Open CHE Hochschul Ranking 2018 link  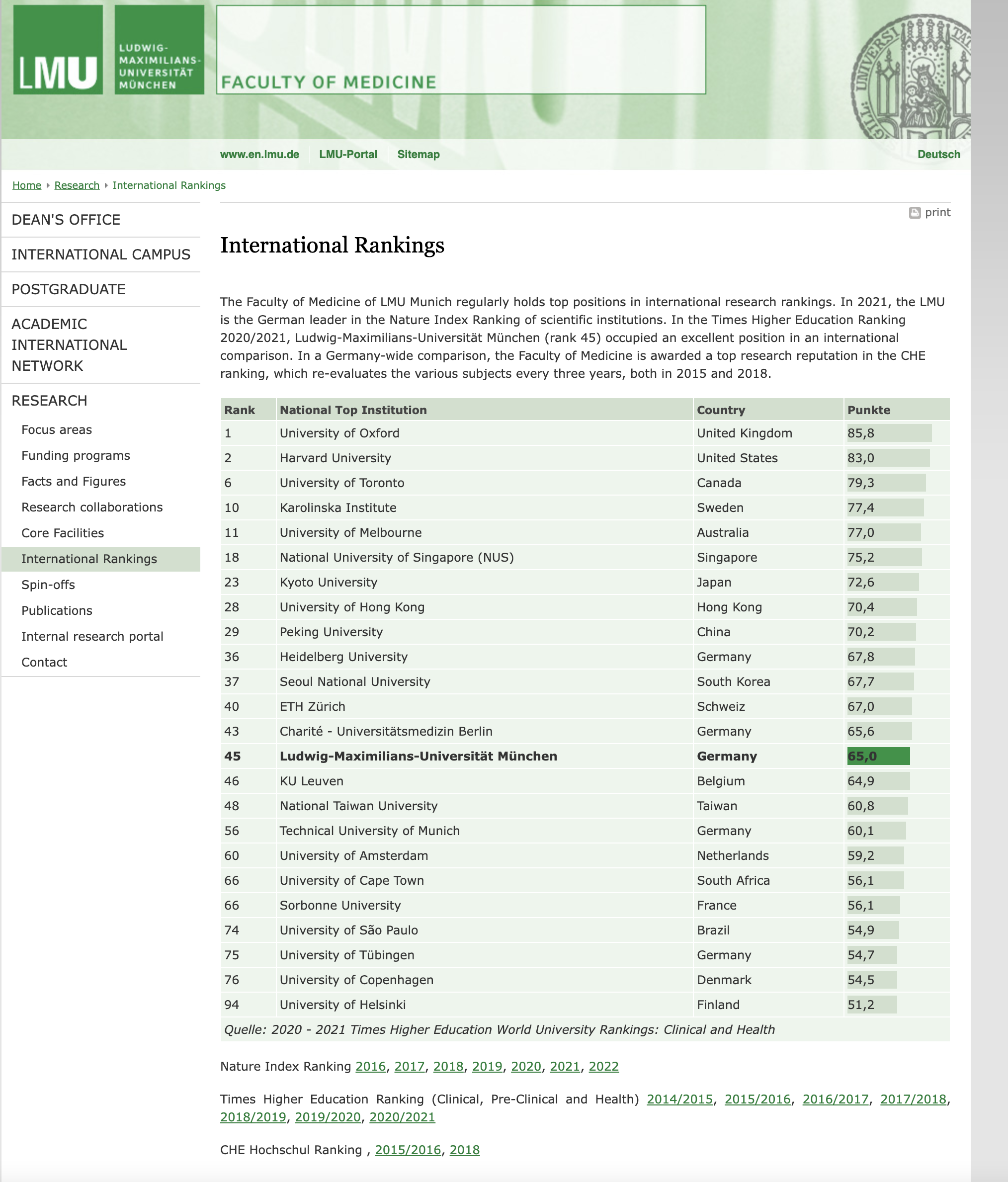464,1151
